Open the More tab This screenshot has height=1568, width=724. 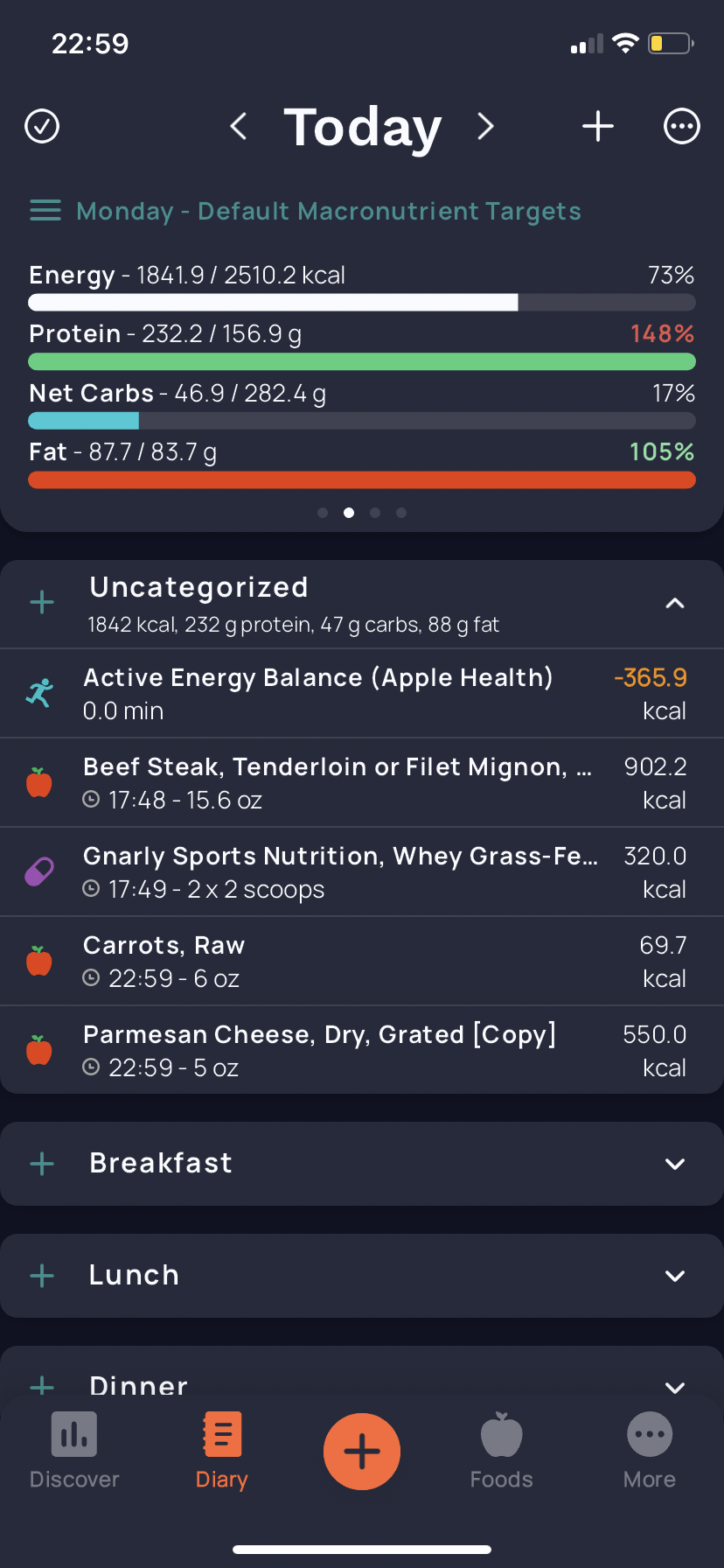click(650, 1452)
